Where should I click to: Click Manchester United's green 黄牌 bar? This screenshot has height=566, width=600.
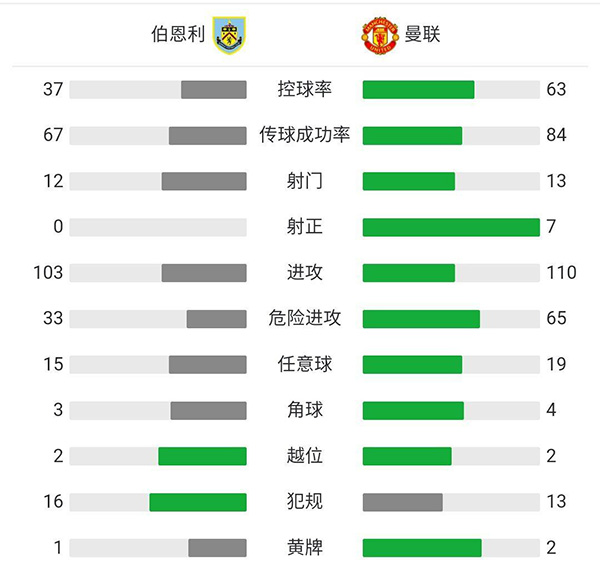pos(422,548)
